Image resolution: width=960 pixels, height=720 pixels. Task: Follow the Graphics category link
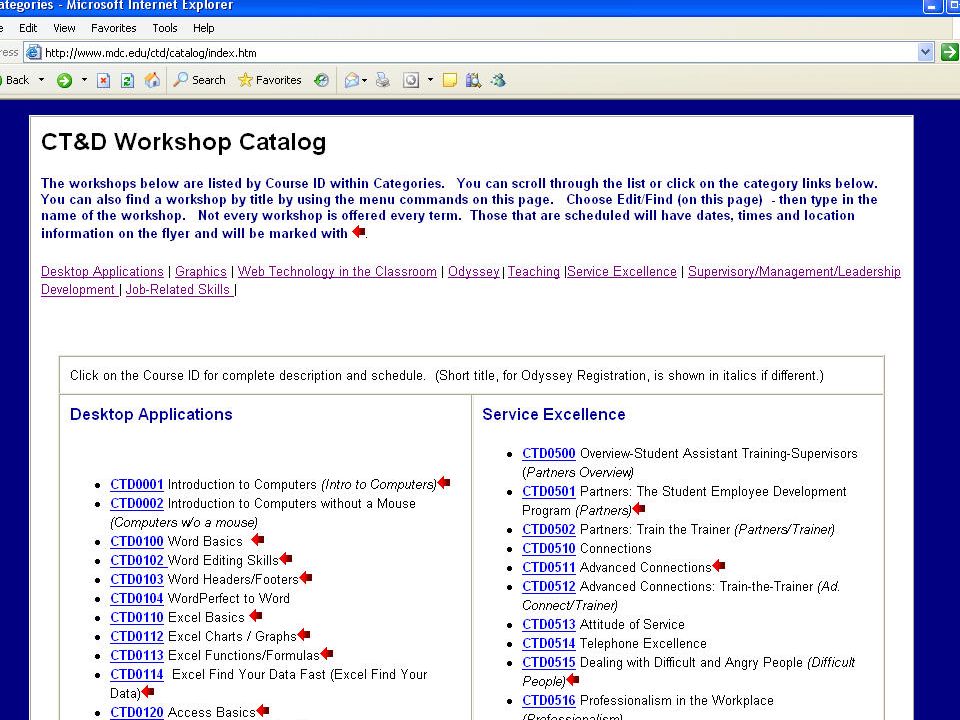(201, 271)
